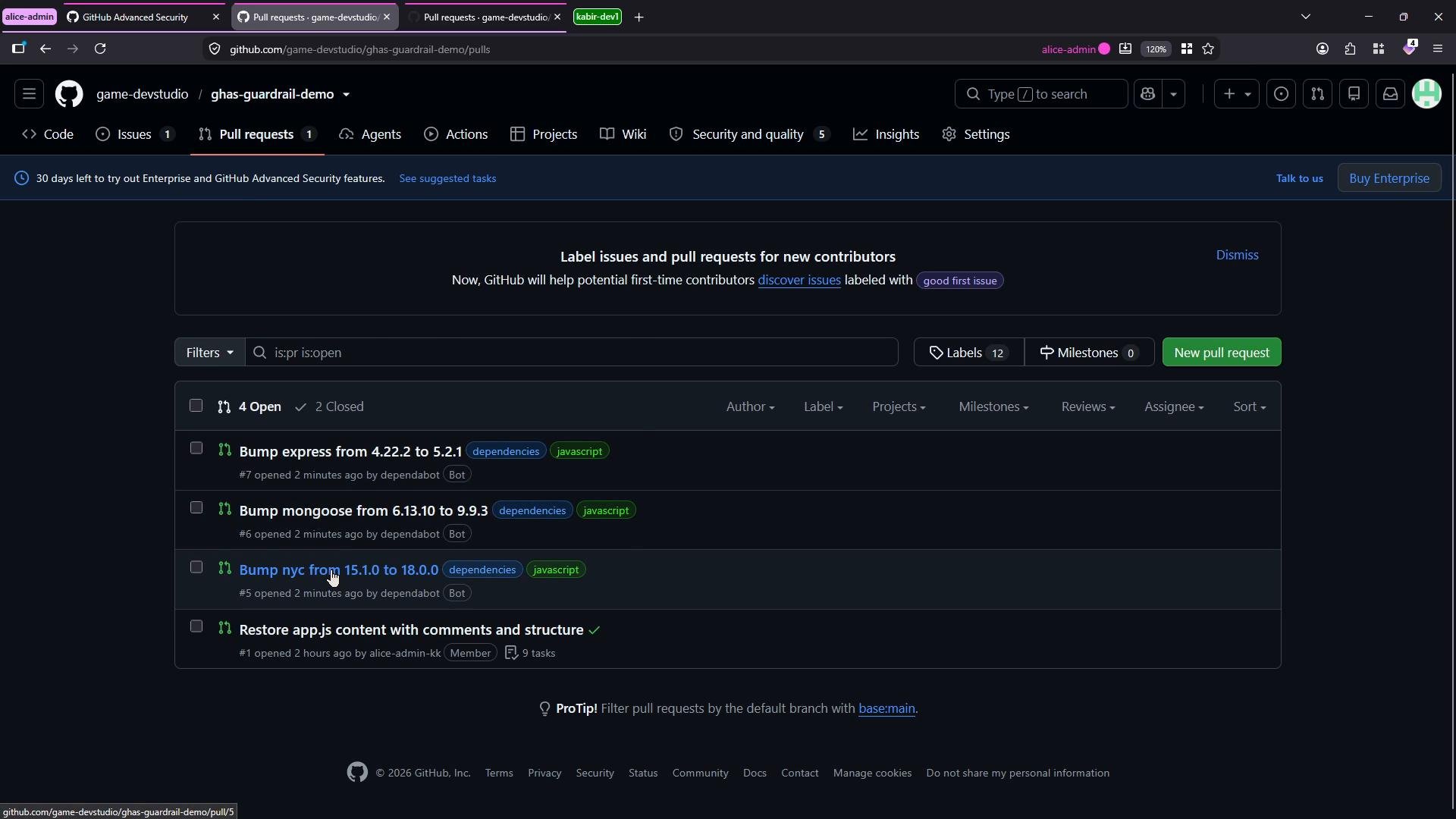1456x819 pixels.
Task: Check the Bump nyc pull request box
Action: (x=196, y=567)
